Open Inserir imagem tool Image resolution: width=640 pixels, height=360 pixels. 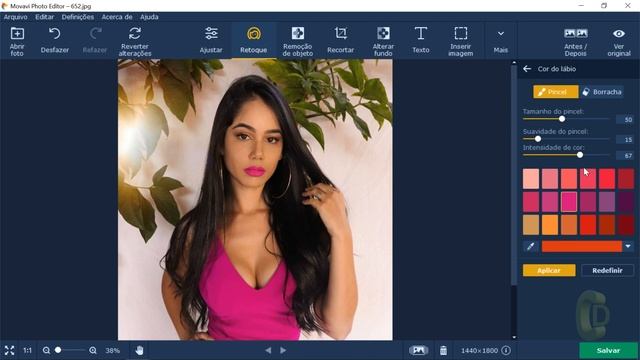pyautogui.click(x=461, y=41)
